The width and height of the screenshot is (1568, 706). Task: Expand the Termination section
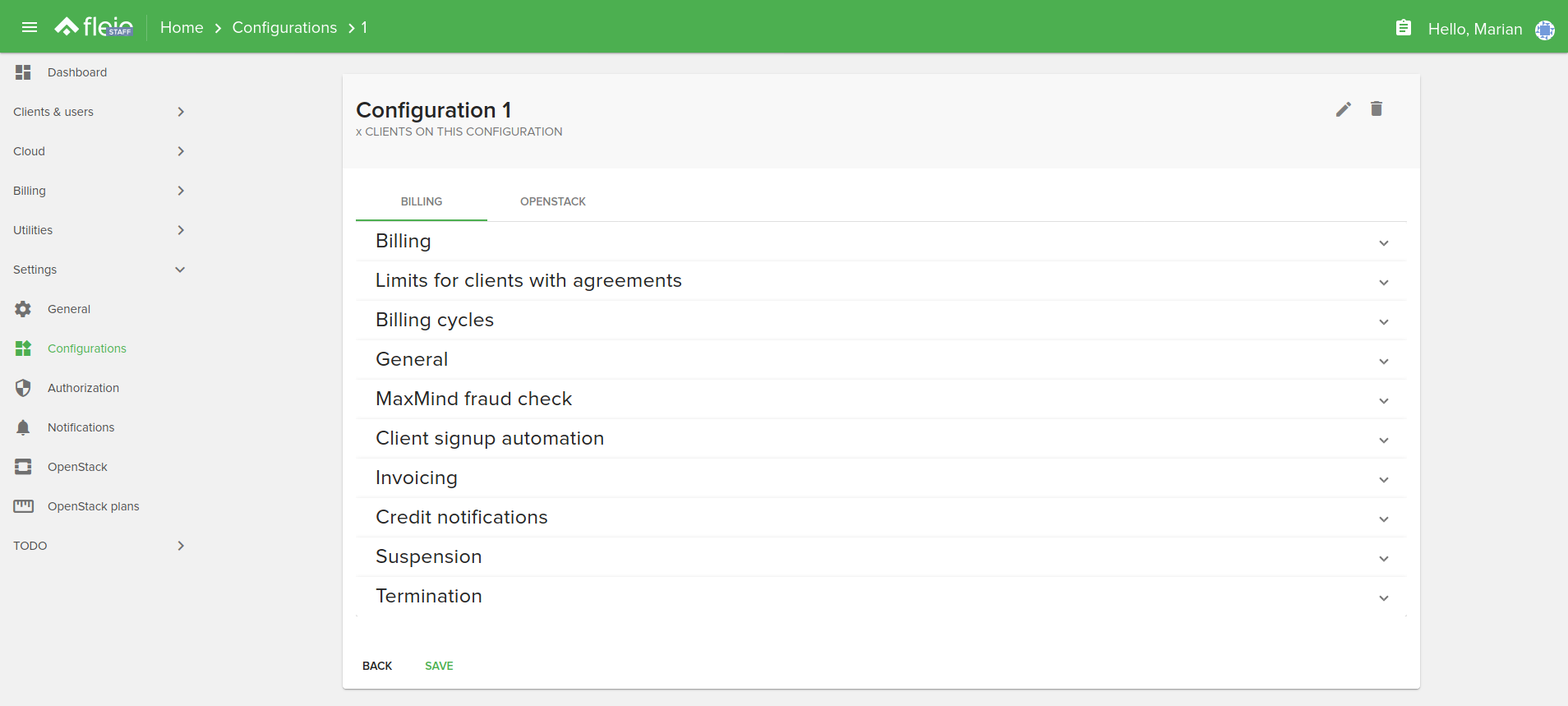[881, 597]
